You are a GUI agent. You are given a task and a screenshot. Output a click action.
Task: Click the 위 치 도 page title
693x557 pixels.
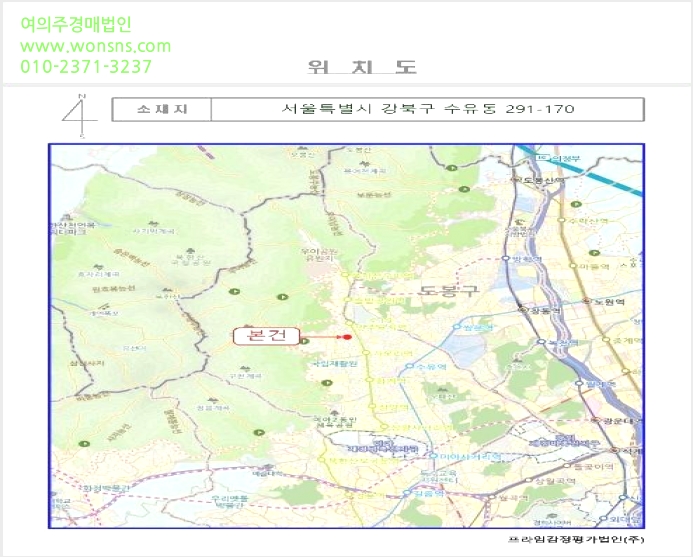[362, 67]
